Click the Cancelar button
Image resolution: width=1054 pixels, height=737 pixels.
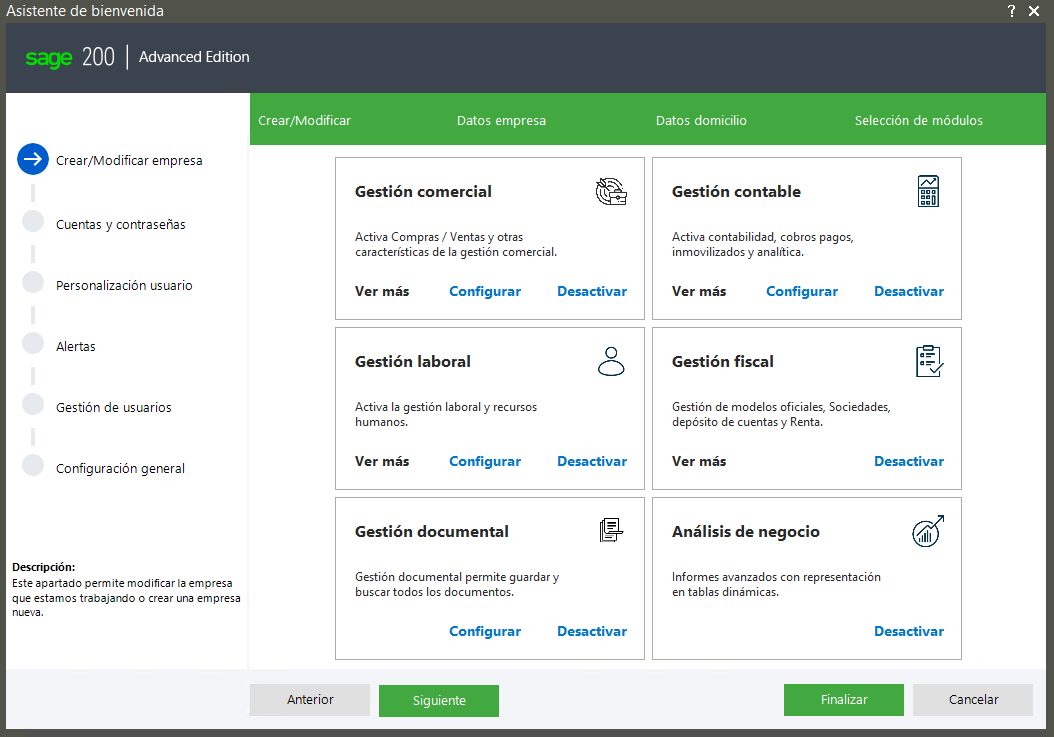pyautogui.click(x=973, y=700)
